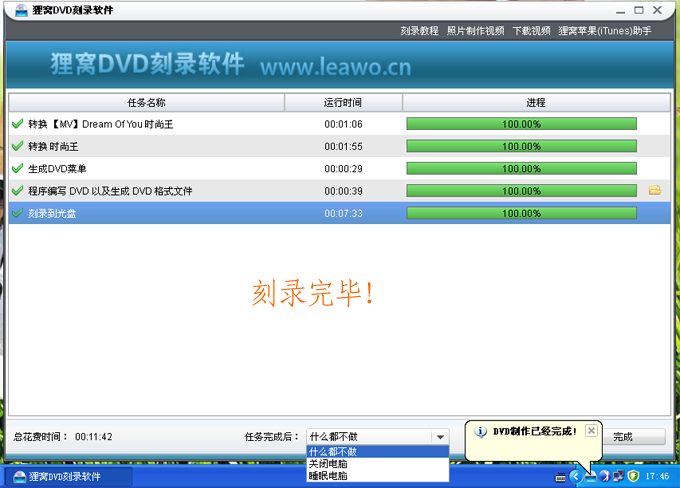The width and height of the screenshot is (680, 488).
Task: Click 刻录完毕! message text
Action: pos(313,293)
